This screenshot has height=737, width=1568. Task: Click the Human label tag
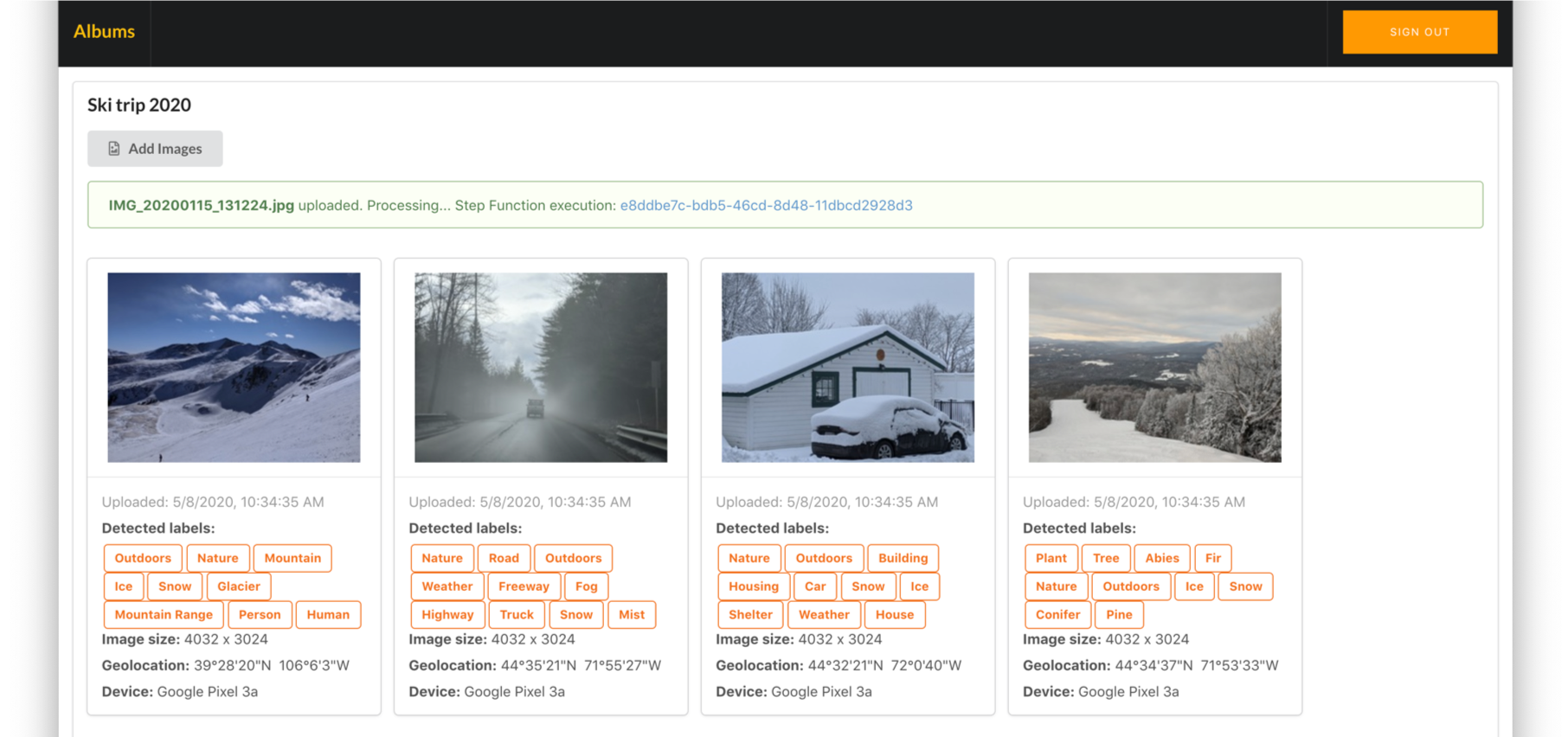coord(328,615)
